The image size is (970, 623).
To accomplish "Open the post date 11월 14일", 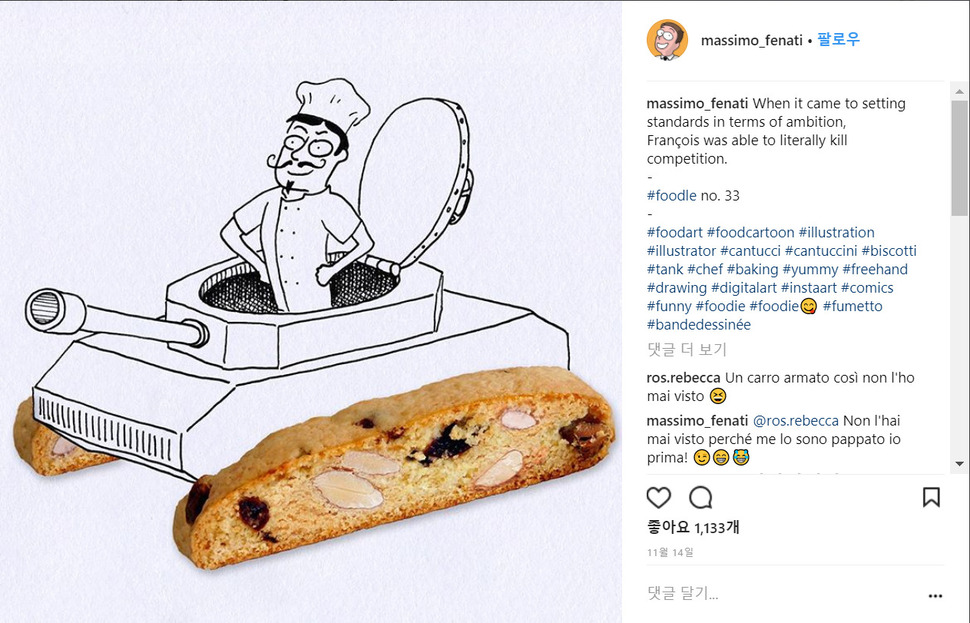I will point(671,552).
